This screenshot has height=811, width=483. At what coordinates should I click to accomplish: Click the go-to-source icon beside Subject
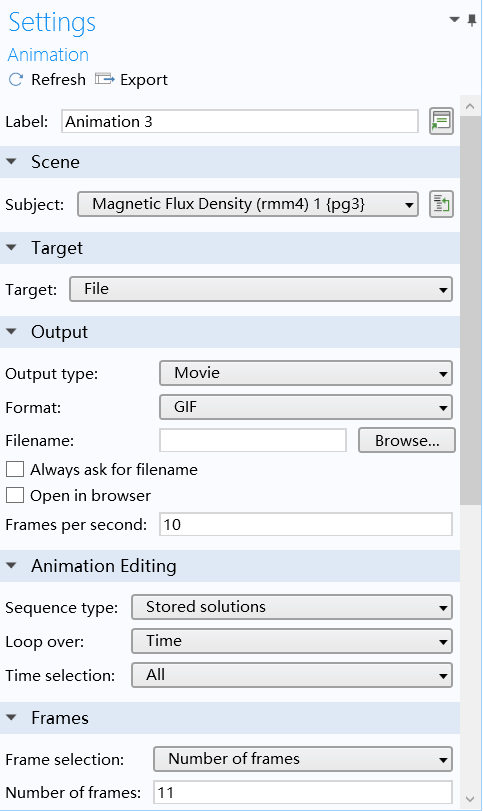(441, 204)
